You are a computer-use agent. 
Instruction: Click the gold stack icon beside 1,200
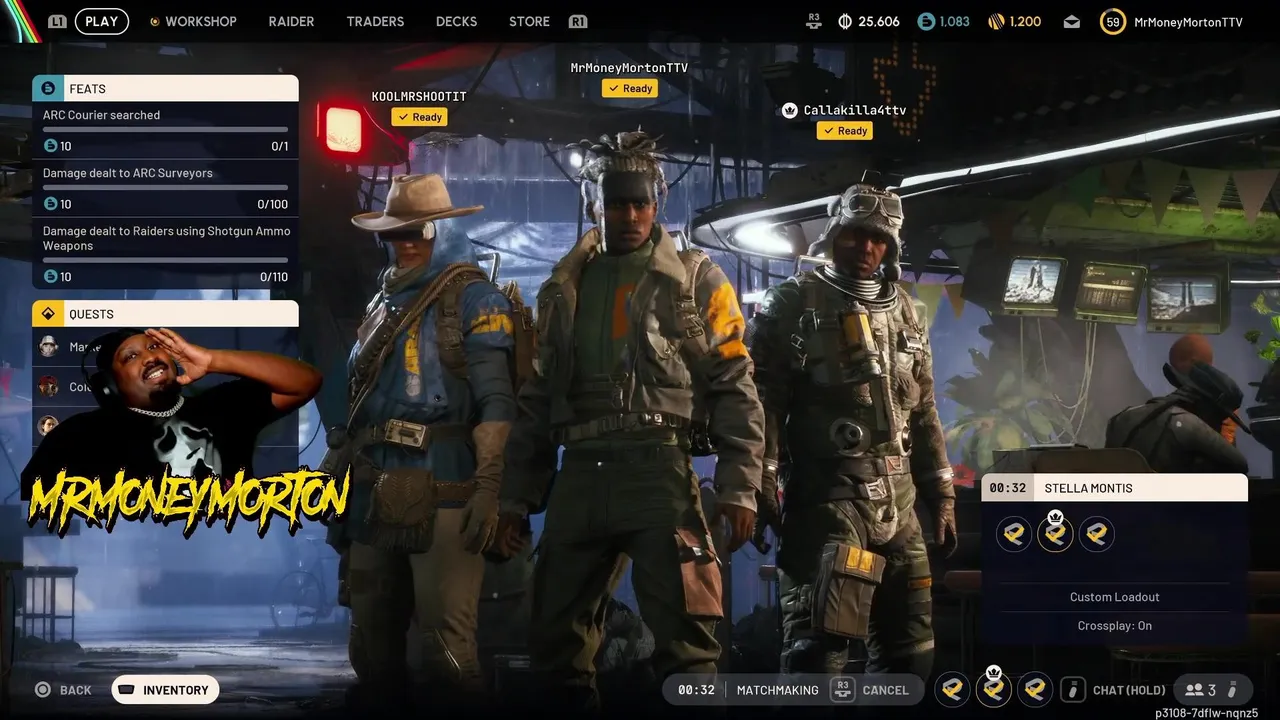pyautogui.click(x=995, y=21)
